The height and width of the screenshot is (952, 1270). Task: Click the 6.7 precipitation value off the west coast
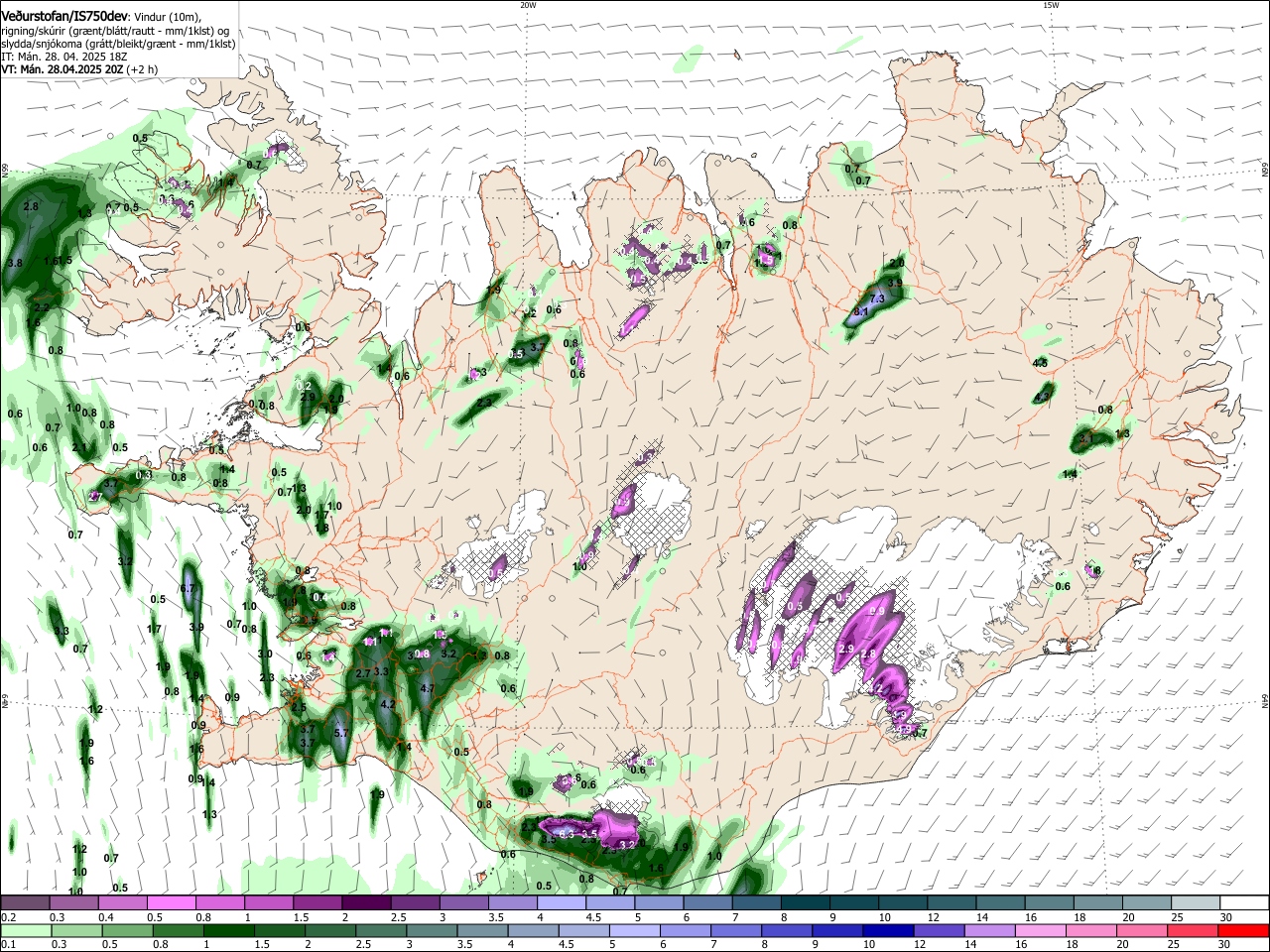(190, 589)
